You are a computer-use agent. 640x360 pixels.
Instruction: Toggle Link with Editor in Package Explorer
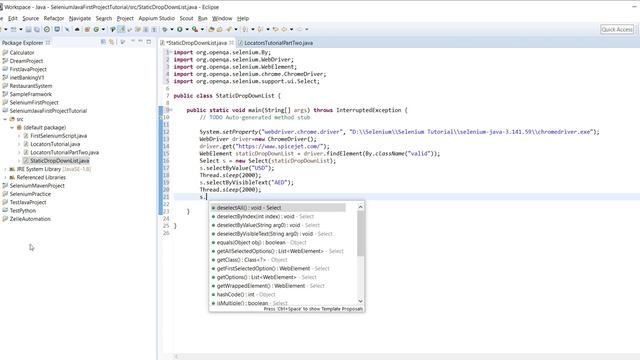111,42
